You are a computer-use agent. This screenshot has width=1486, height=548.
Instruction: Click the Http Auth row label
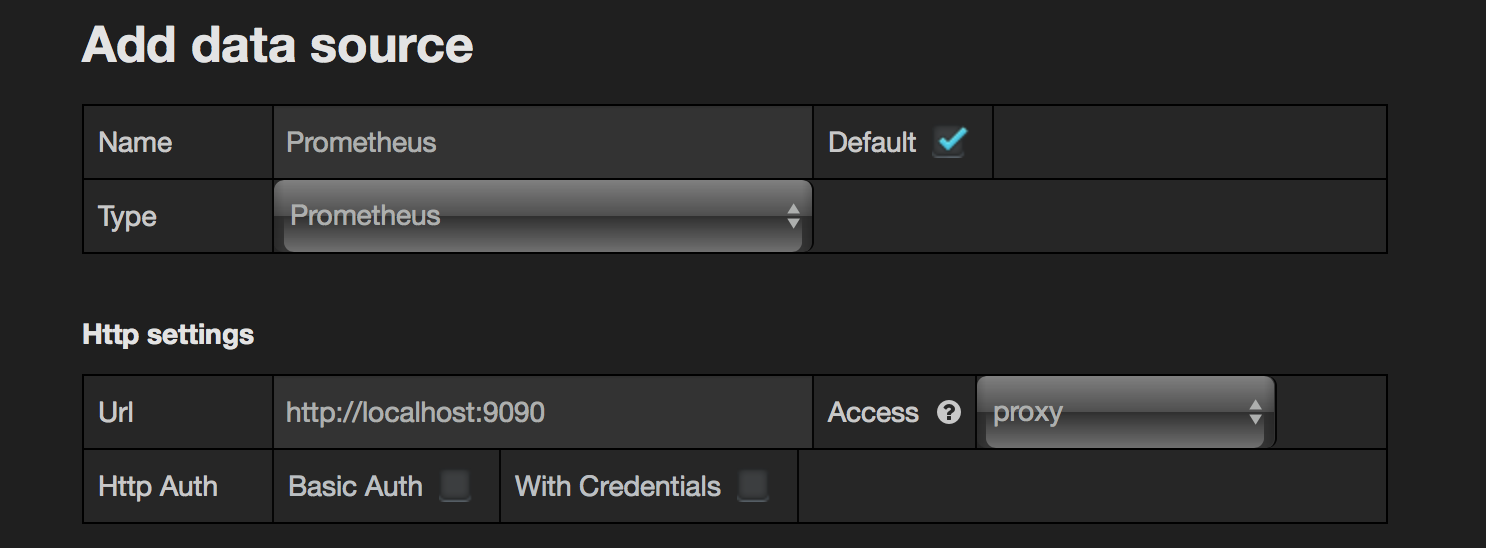click(x=158, y=486)
